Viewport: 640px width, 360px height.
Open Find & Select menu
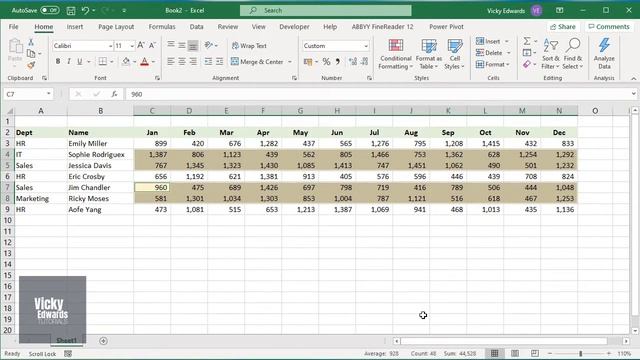click(573, 54)
